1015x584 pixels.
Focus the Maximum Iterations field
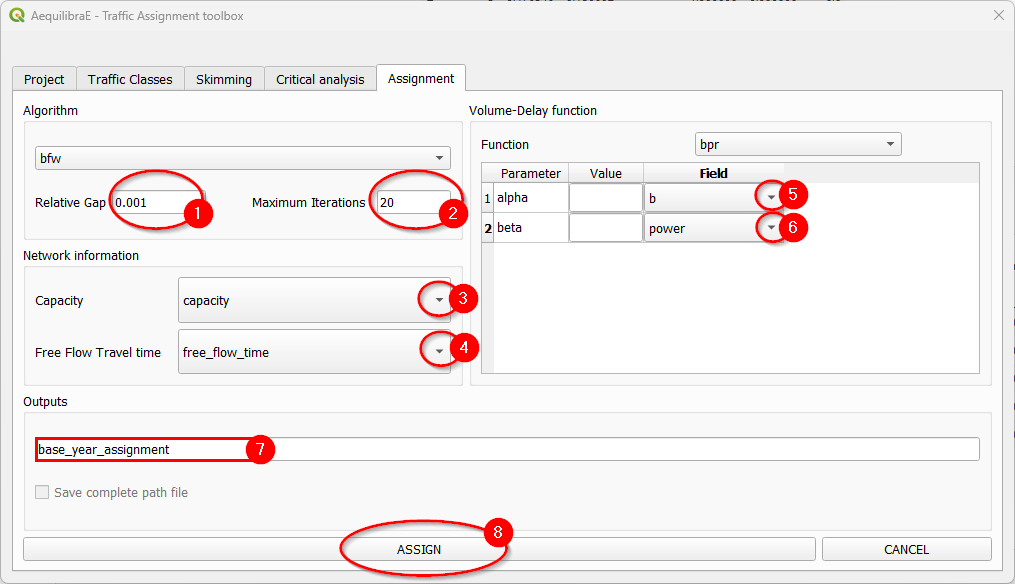pyautogui.click(x=410, y=202)
